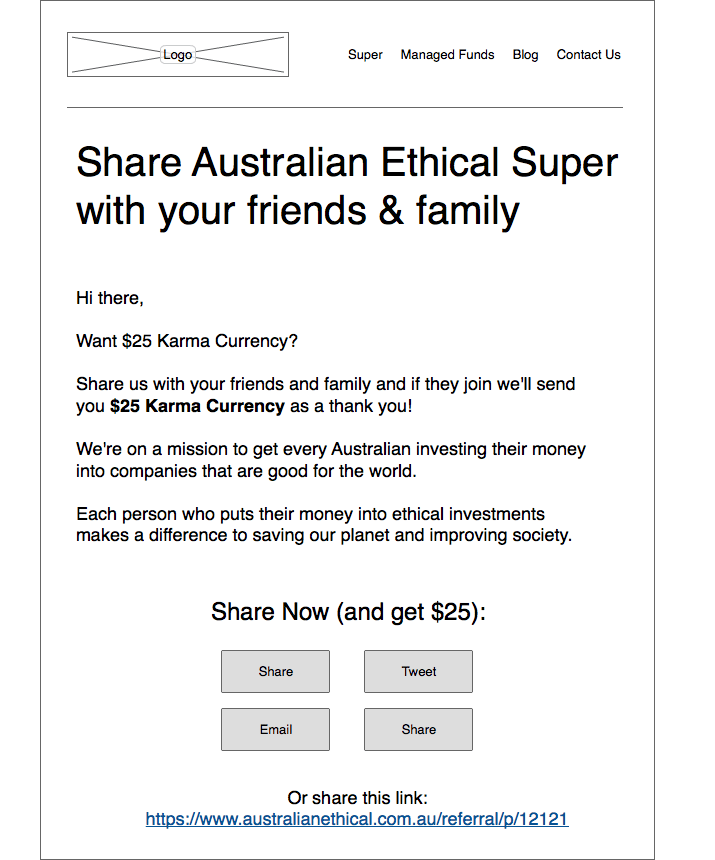Click the 'Each person who puts' paragraph
Image resolution: width=715 pixels, height=860 pixels.
[x=324, y=524]
